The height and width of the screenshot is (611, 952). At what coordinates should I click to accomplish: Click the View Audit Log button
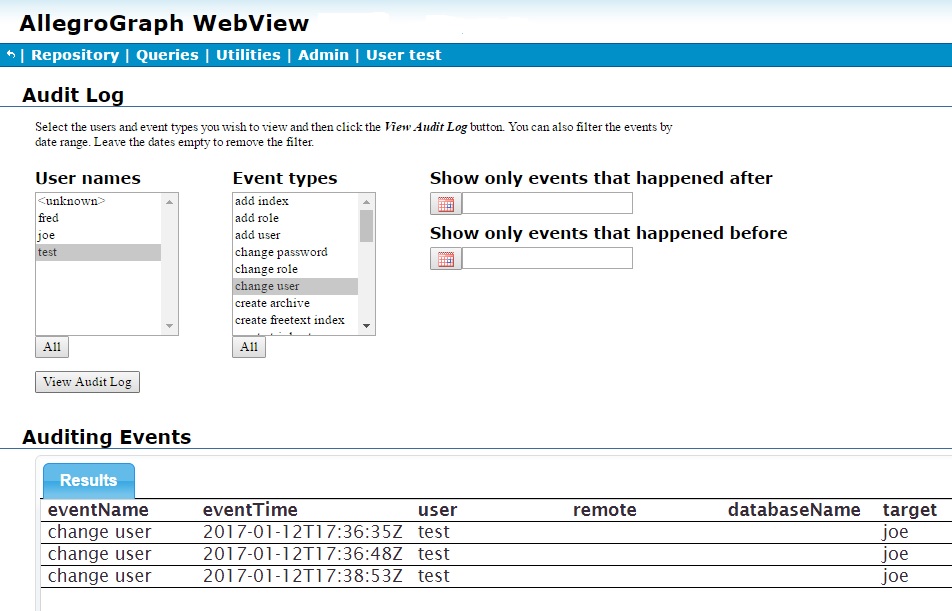click(87, 382)
